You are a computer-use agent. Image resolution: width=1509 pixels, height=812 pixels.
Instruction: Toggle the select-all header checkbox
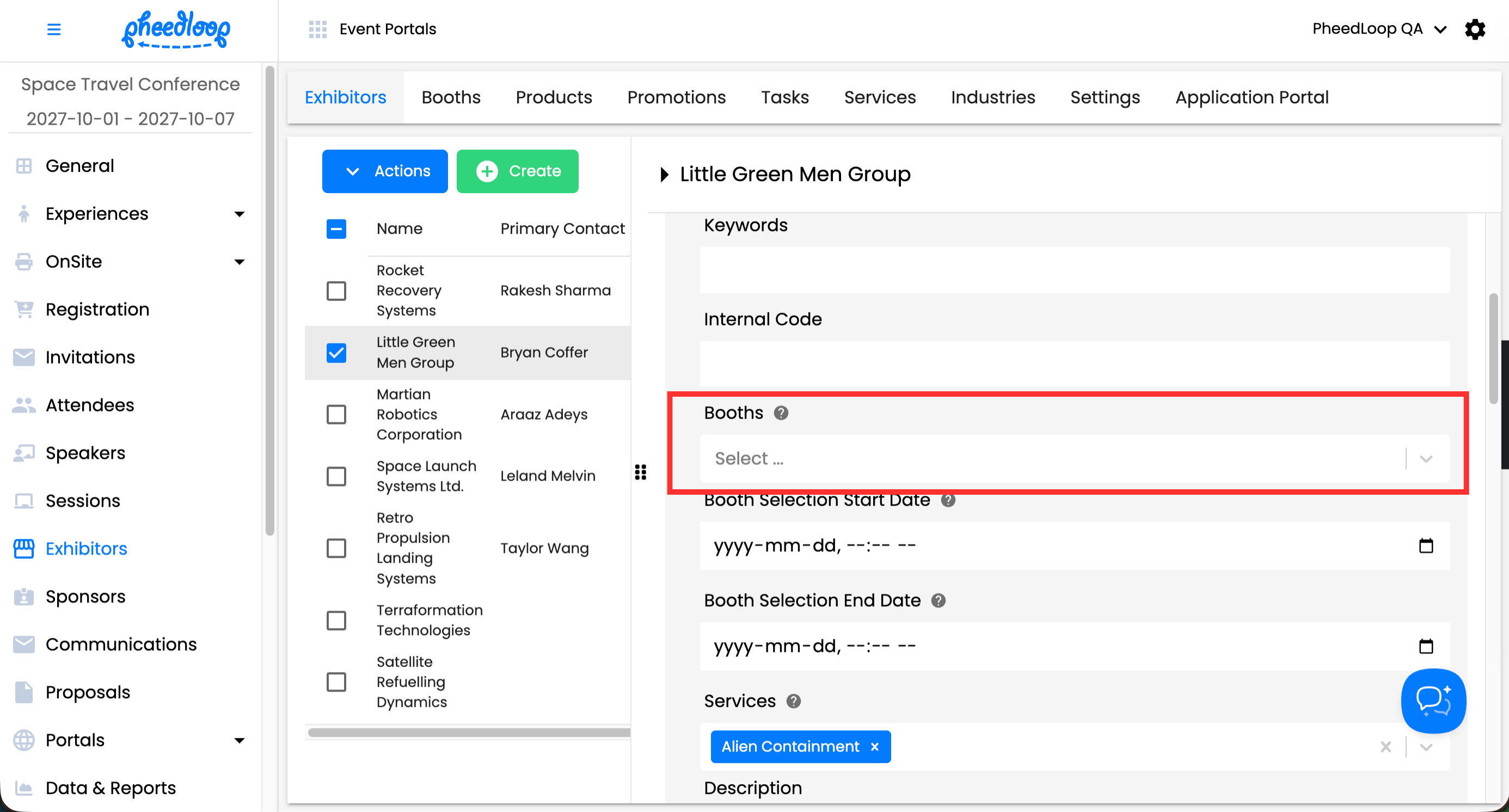point(336,229)
